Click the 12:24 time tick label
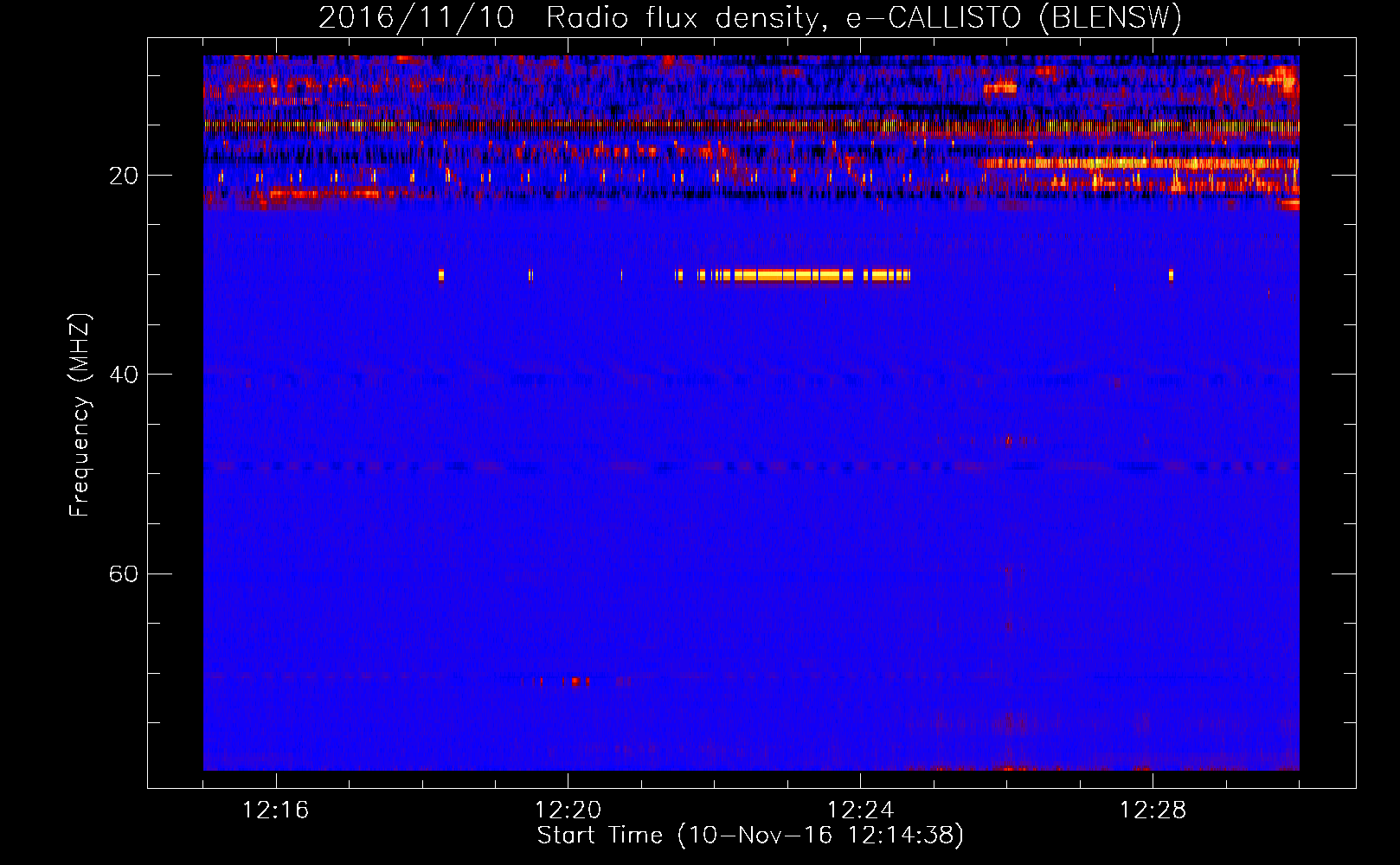 click(x=861, y=811)
